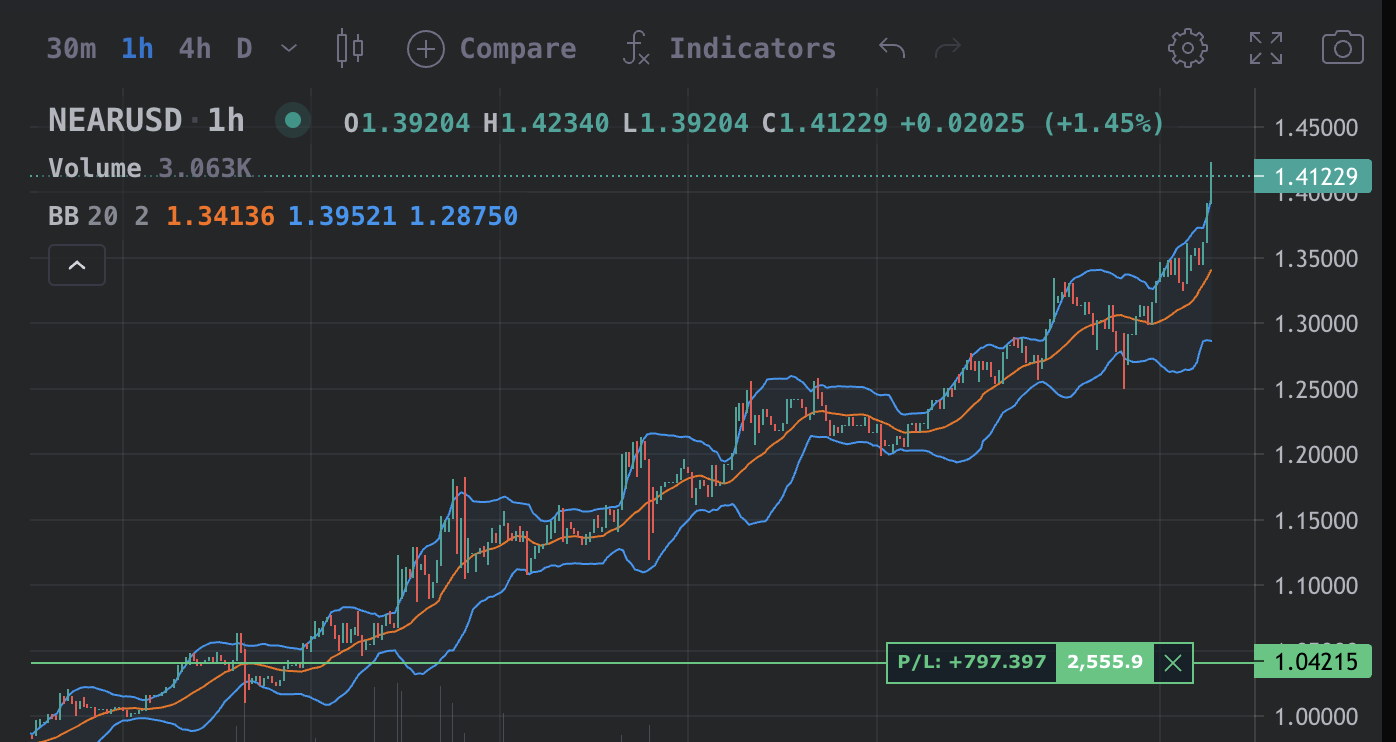Select the 1h timeframe
Viewport: 1396px width, 742px height.
(x=137, y=48)
